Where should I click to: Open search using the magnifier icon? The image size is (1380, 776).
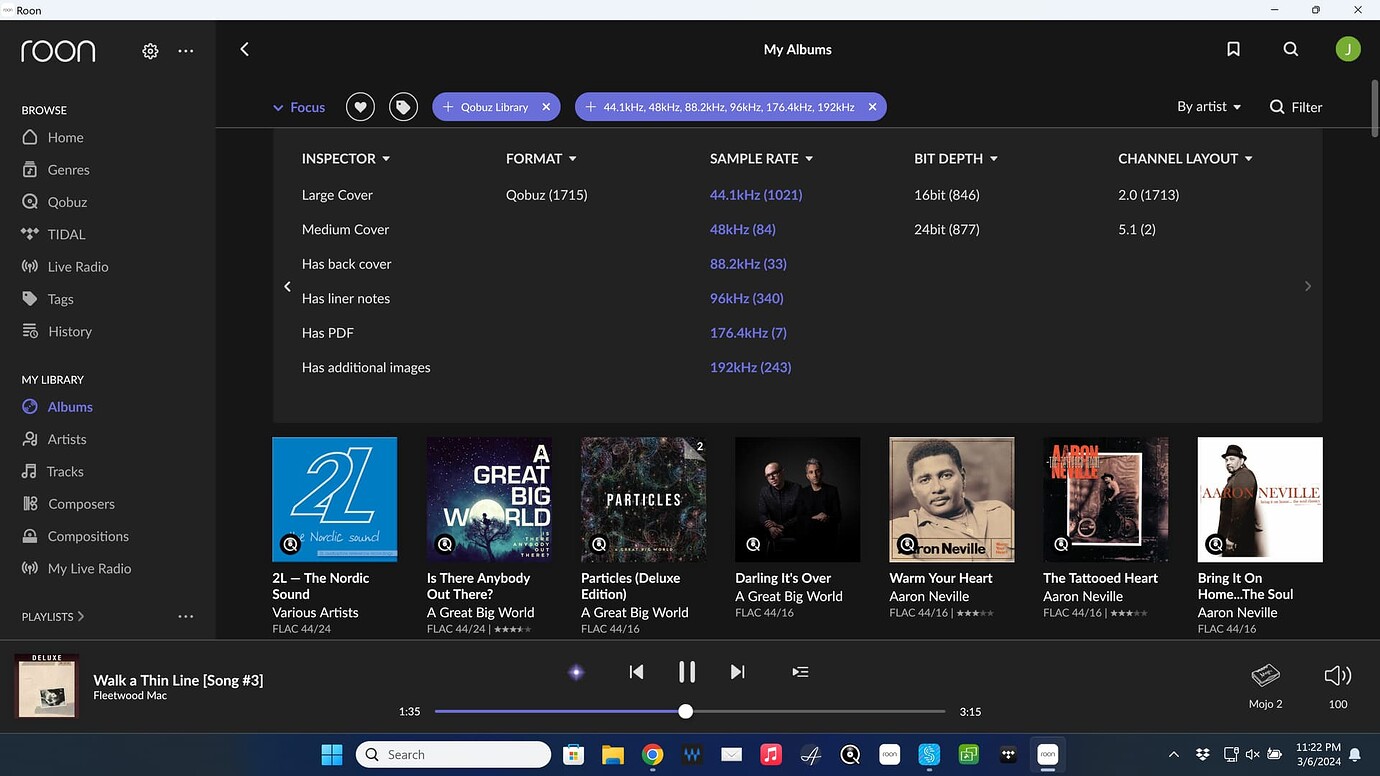[x=1290, y=48]
